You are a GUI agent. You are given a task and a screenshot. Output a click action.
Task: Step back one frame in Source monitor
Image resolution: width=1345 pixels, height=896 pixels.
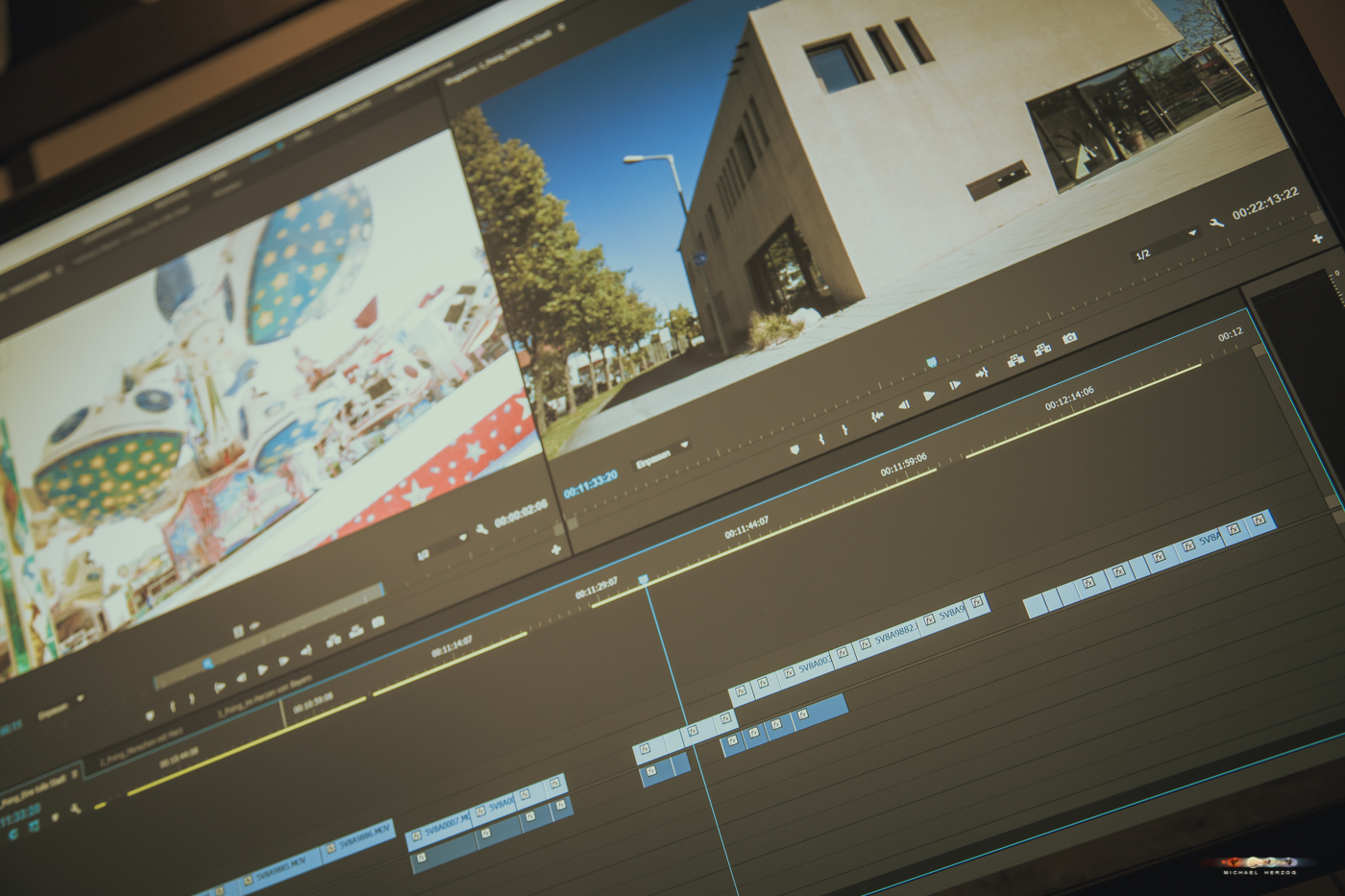click(x=242, y=677)
